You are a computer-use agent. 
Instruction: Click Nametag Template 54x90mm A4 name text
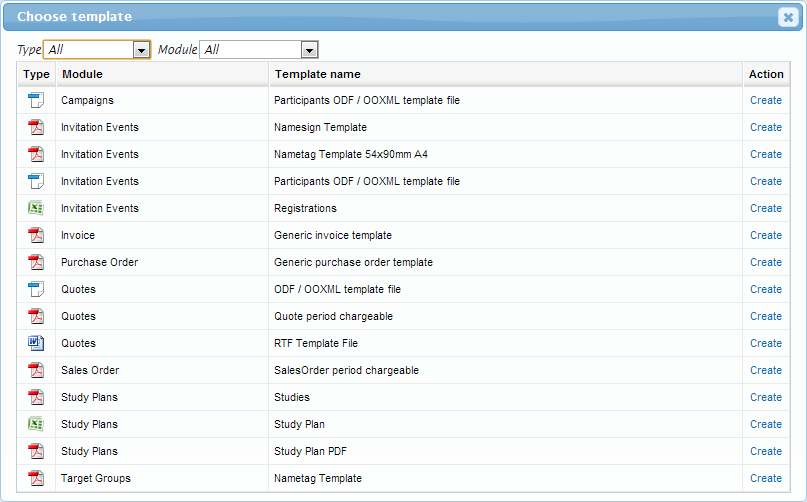[350, 154]
